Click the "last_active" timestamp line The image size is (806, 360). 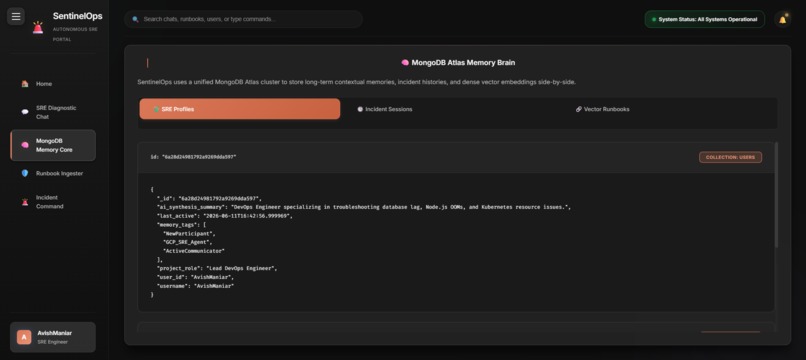225,216
